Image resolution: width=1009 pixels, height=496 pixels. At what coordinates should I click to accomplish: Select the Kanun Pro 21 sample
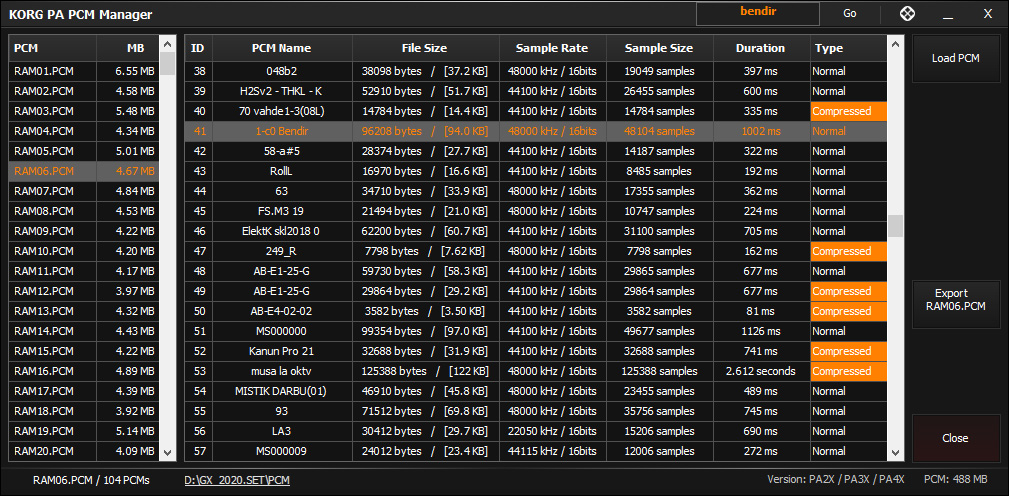(536, 351)
